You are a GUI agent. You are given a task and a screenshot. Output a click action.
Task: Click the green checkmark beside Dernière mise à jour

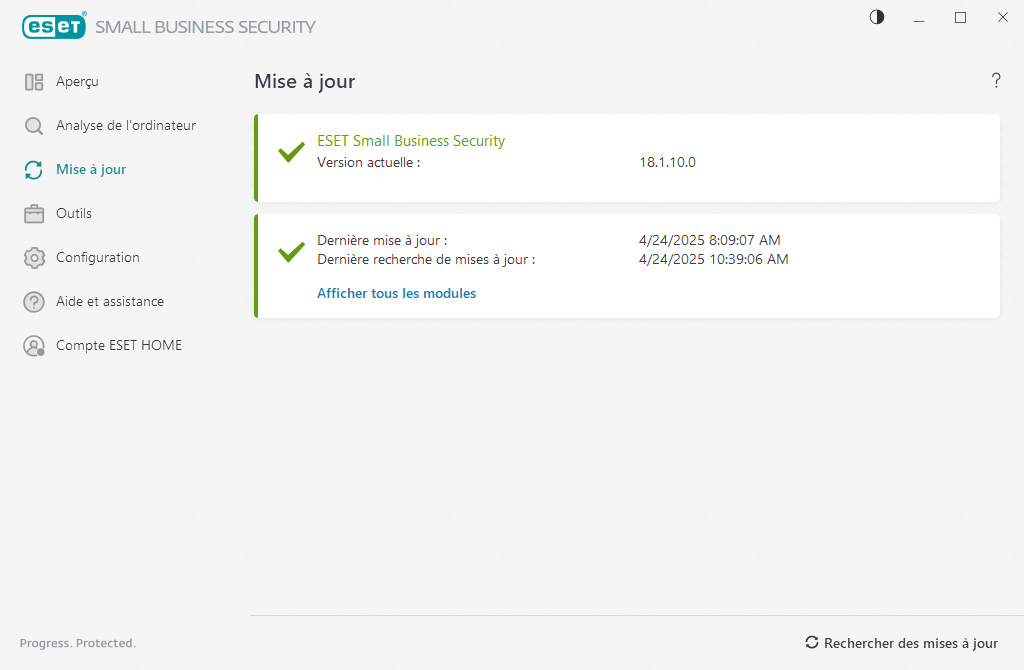click(291, 251)
